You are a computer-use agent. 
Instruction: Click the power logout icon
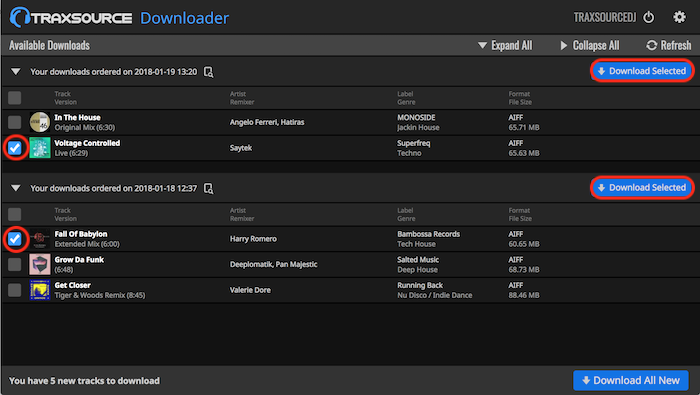649,17
